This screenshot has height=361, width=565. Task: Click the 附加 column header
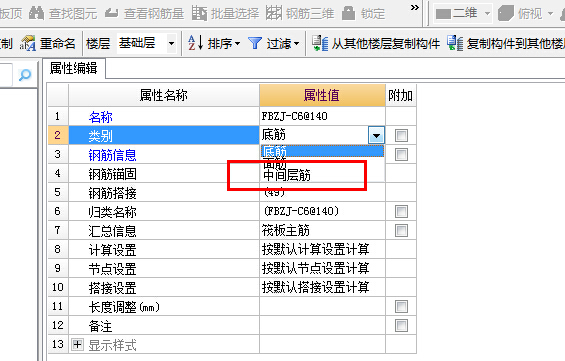click(x=400, y=95)
